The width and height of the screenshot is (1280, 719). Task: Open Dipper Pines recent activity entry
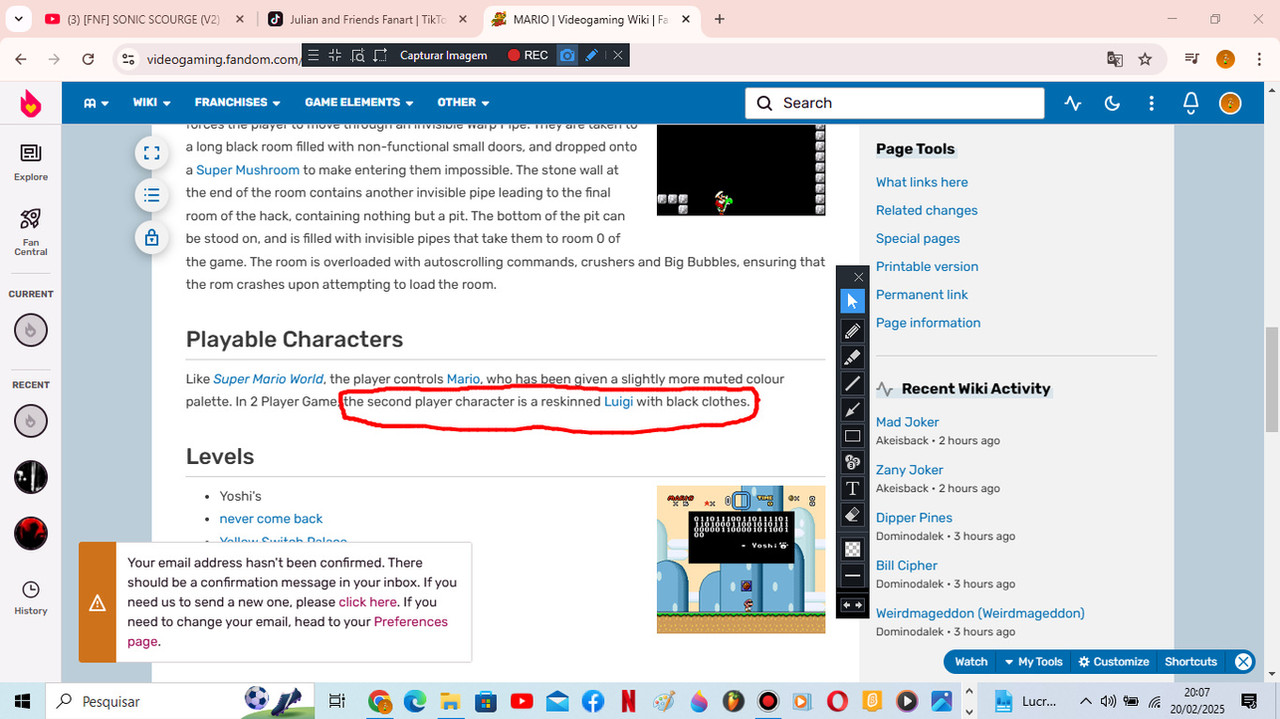coord(914,518)
